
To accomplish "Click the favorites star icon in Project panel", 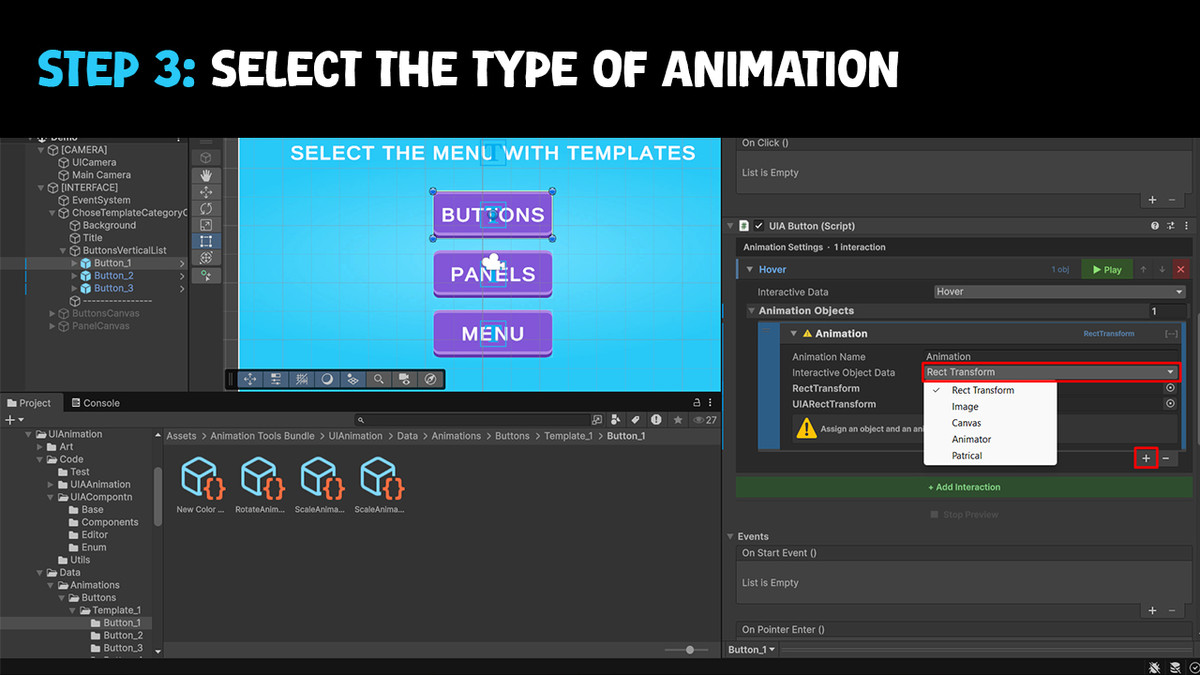I will [x=676, y=420].
